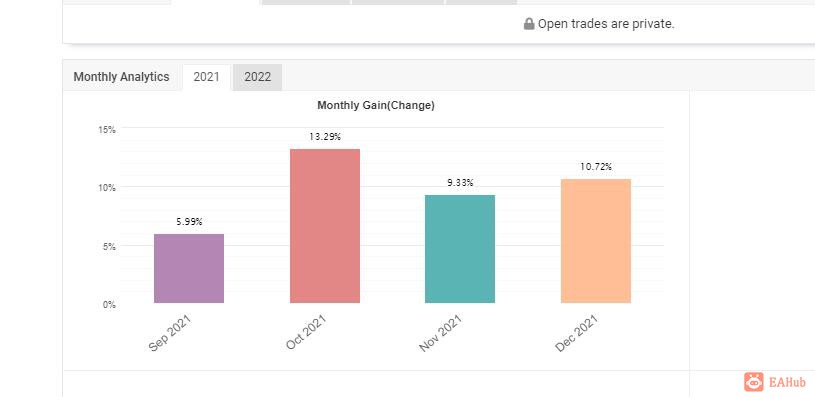The width and height of the screenshot is (815, 397).
Task: Click the 13.29% data label
Action: pos(325,137)
